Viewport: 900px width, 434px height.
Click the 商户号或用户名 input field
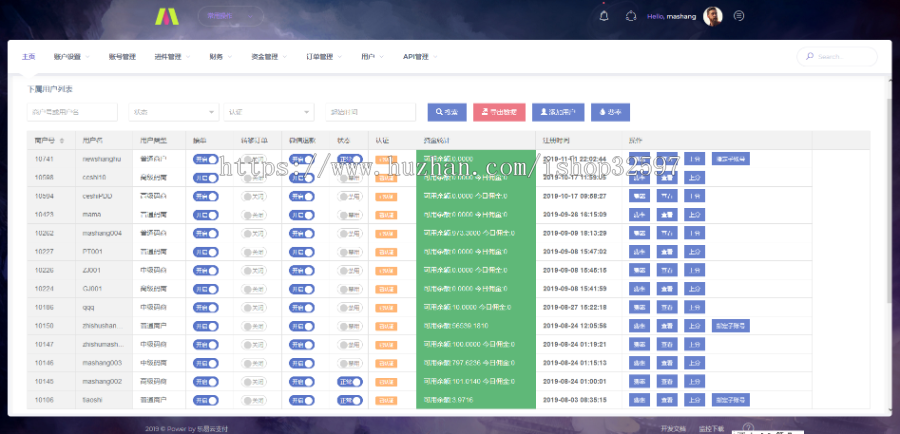point(72,112)
